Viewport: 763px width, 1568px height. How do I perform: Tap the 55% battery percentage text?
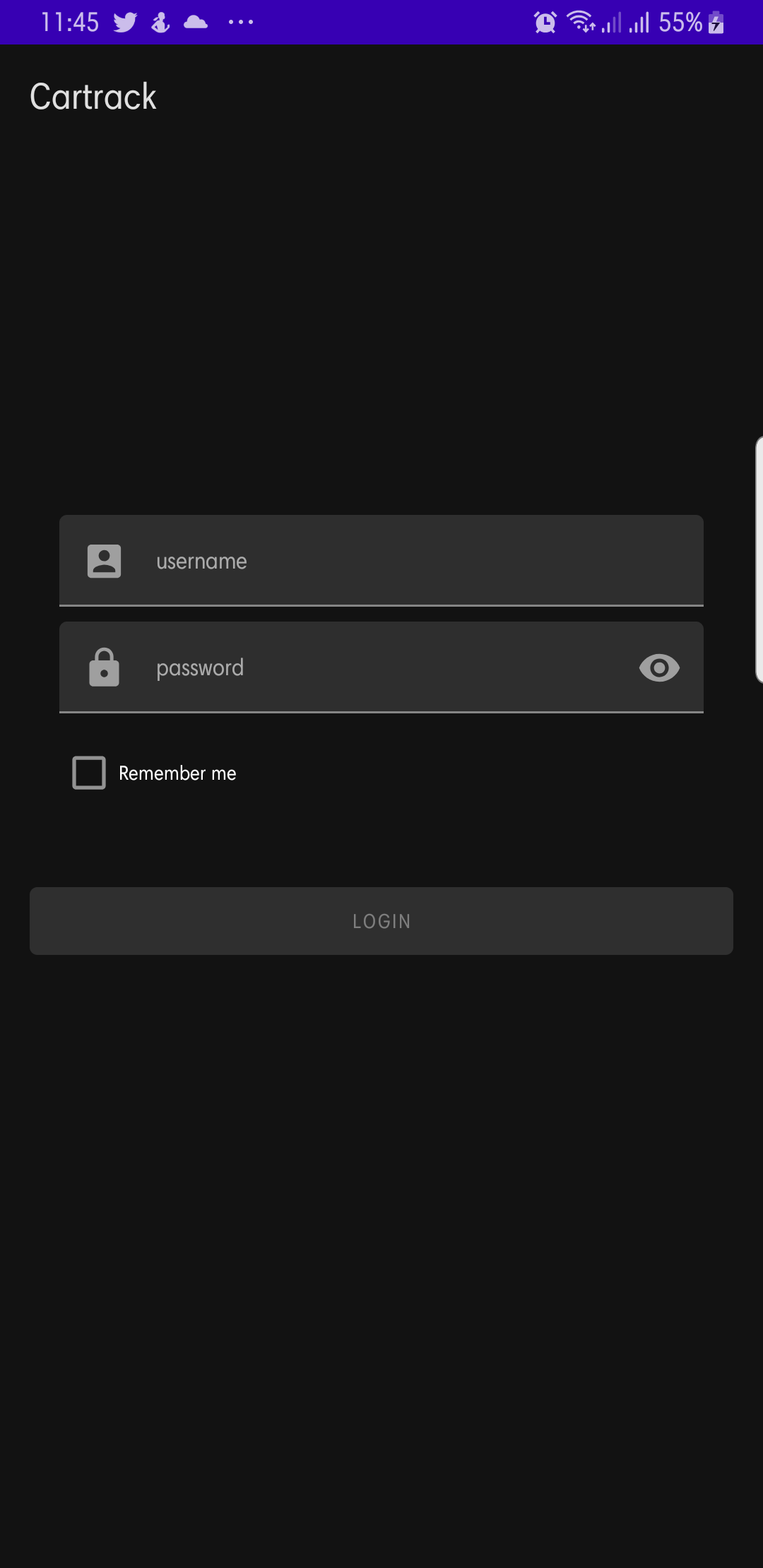(x=680, y=23)
